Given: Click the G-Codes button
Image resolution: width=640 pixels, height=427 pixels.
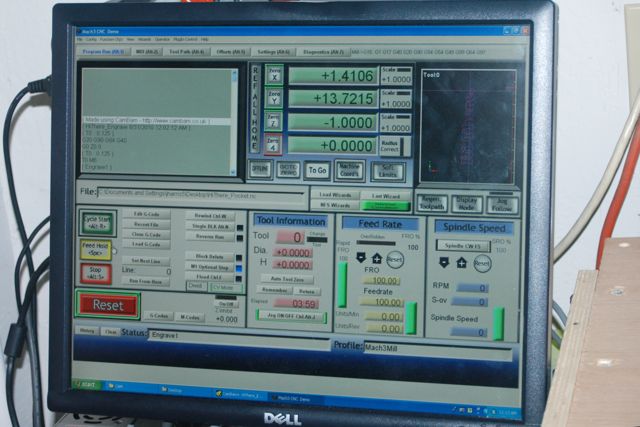Looking at the screenshot, I should click(x=159, y=316).
